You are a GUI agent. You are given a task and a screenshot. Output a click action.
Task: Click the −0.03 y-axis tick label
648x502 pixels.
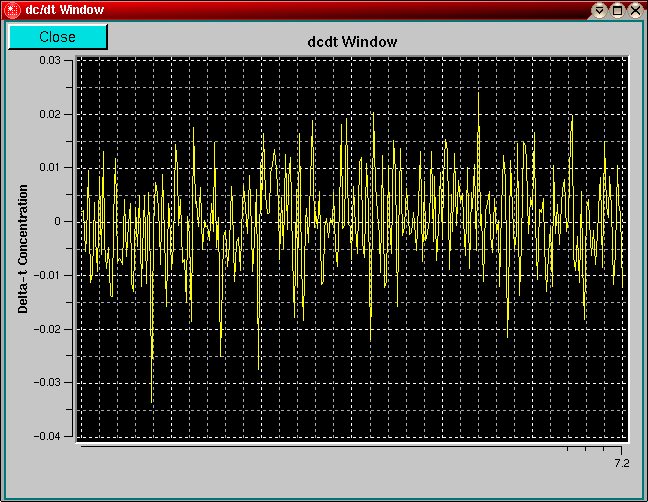45,382
